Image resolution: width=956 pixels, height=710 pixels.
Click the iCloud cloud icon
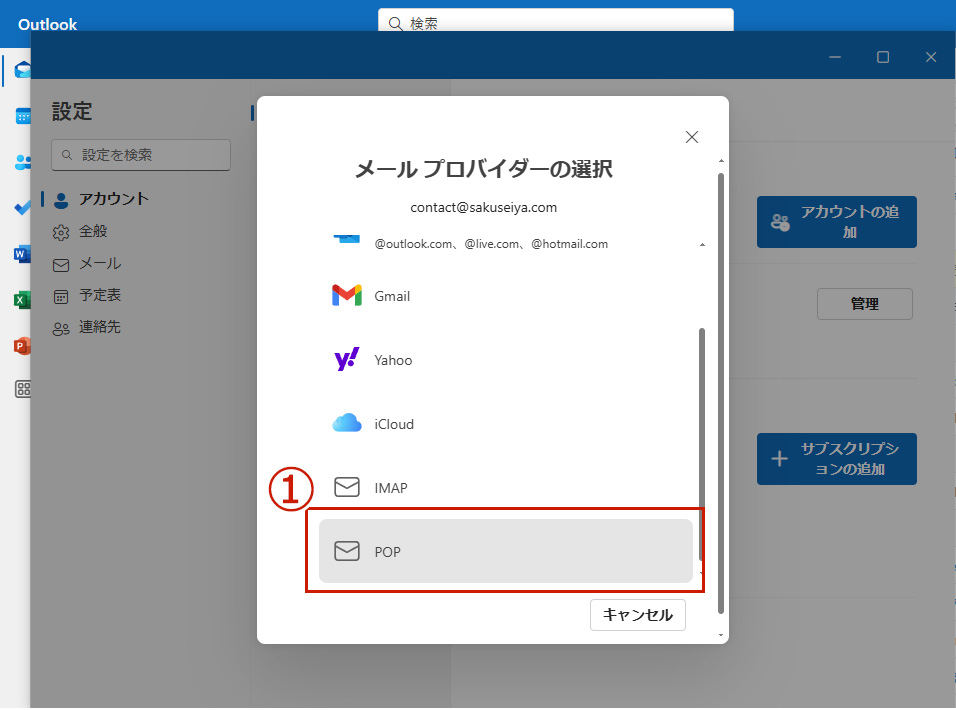(x=347, y=422)
